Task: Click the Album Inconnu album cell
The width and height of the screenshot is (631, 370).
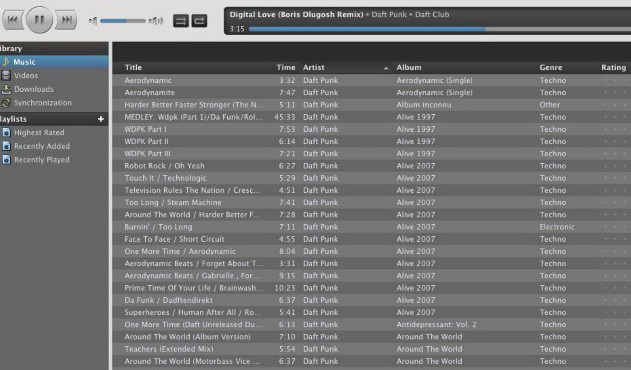Action: (x=424, y=105)
